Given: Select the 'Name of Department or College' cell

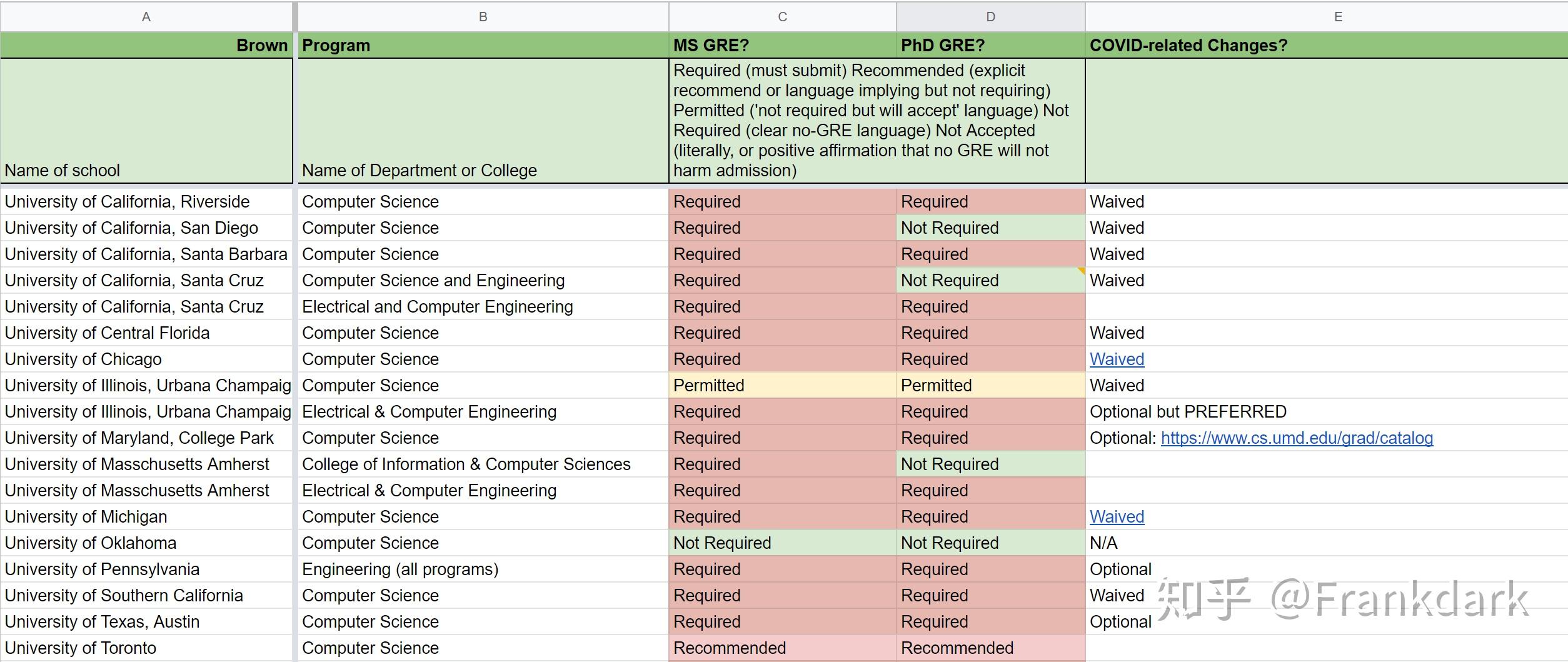Looking at the screenshot, I should pyautogui.click(x=483, y=121).
